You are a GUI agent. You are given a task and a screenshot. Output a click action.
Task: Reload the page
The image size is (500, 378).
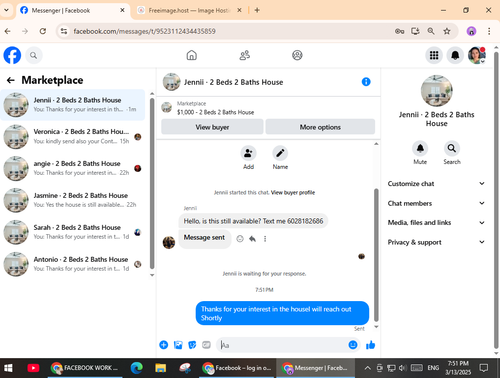coord(43,31)
